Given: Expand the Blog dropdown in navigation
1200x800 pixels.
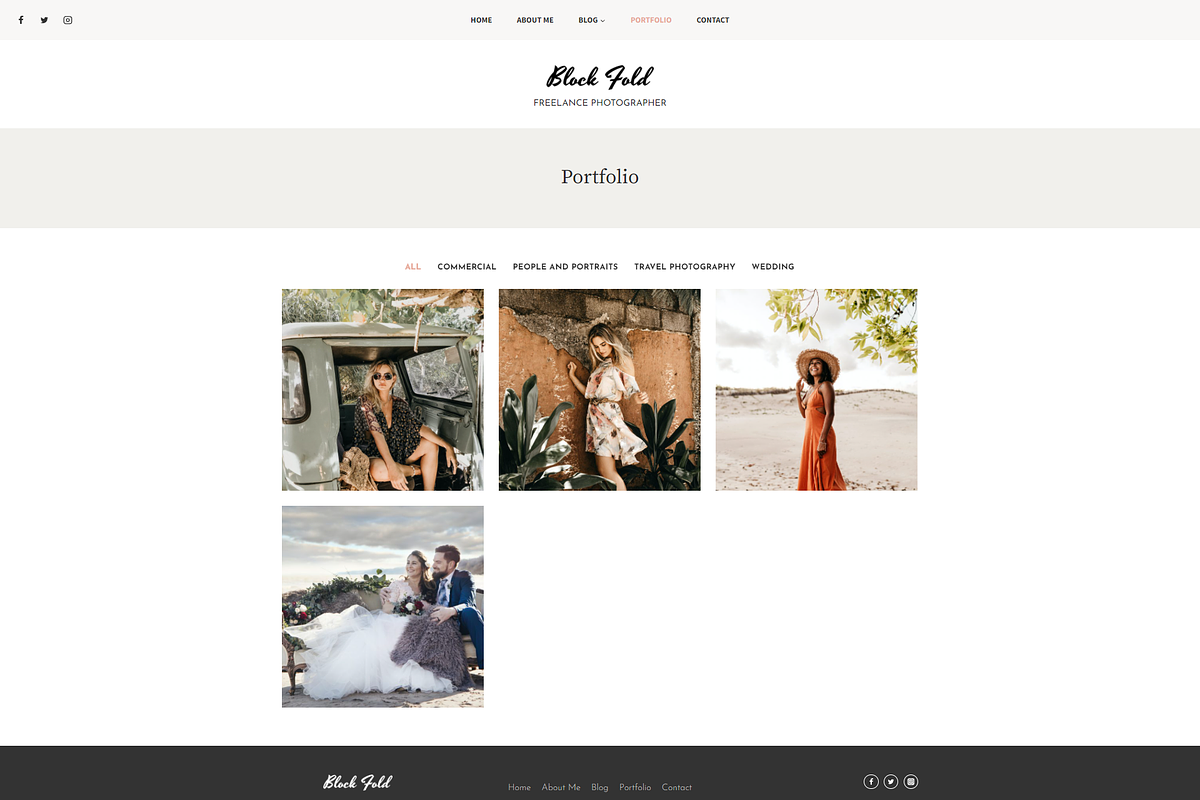Looking at the screenshot, I should coord(592,20).
